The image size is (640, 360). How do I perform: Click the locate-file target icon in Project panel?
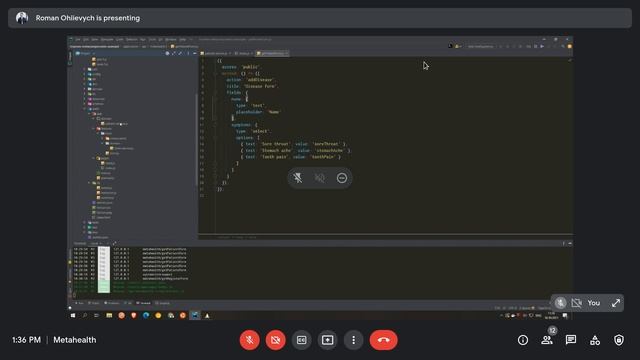[x=167, y=53]
